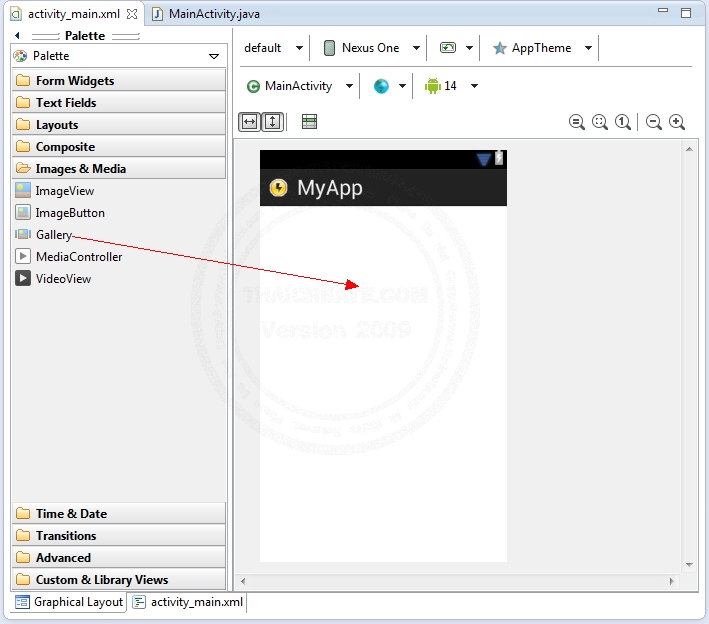The width and height of the screenshot is (709, 624).
Task: Toggle the fill width layout button
Action: click(x=249, y=122)
